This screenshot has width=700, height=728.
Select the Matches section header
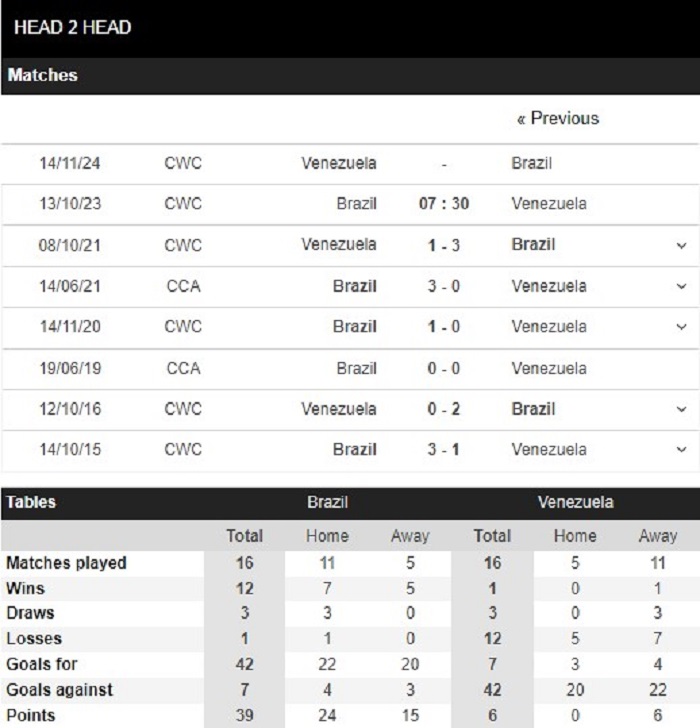tap(43, 75)
